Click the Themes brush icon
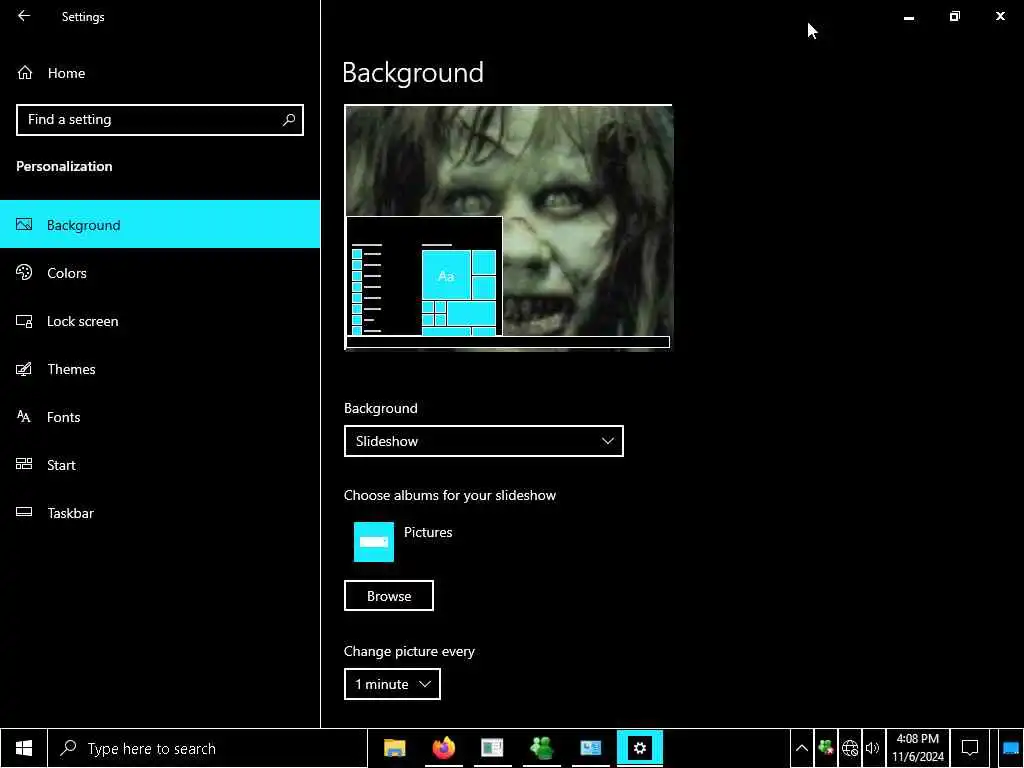The width and height of the screenshot is (1024, 768). coord(24,369)
